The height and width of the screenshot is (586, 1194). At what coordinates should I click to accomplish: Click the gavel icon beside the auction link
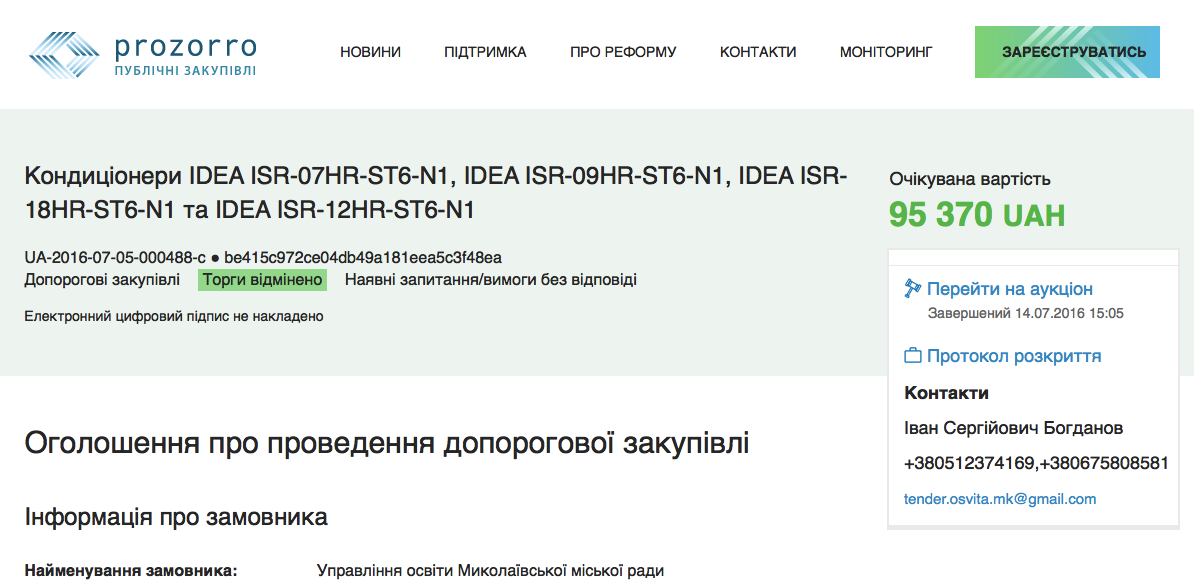pyautogui.click(x=912, y=289)
